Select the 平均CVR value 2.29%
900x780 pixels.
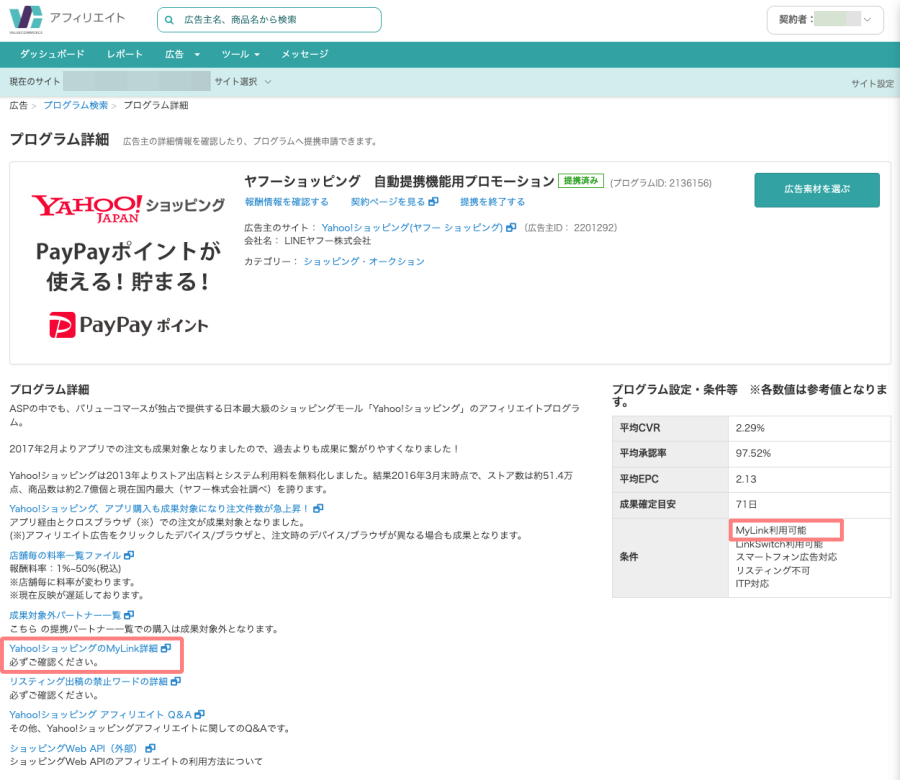750,428
